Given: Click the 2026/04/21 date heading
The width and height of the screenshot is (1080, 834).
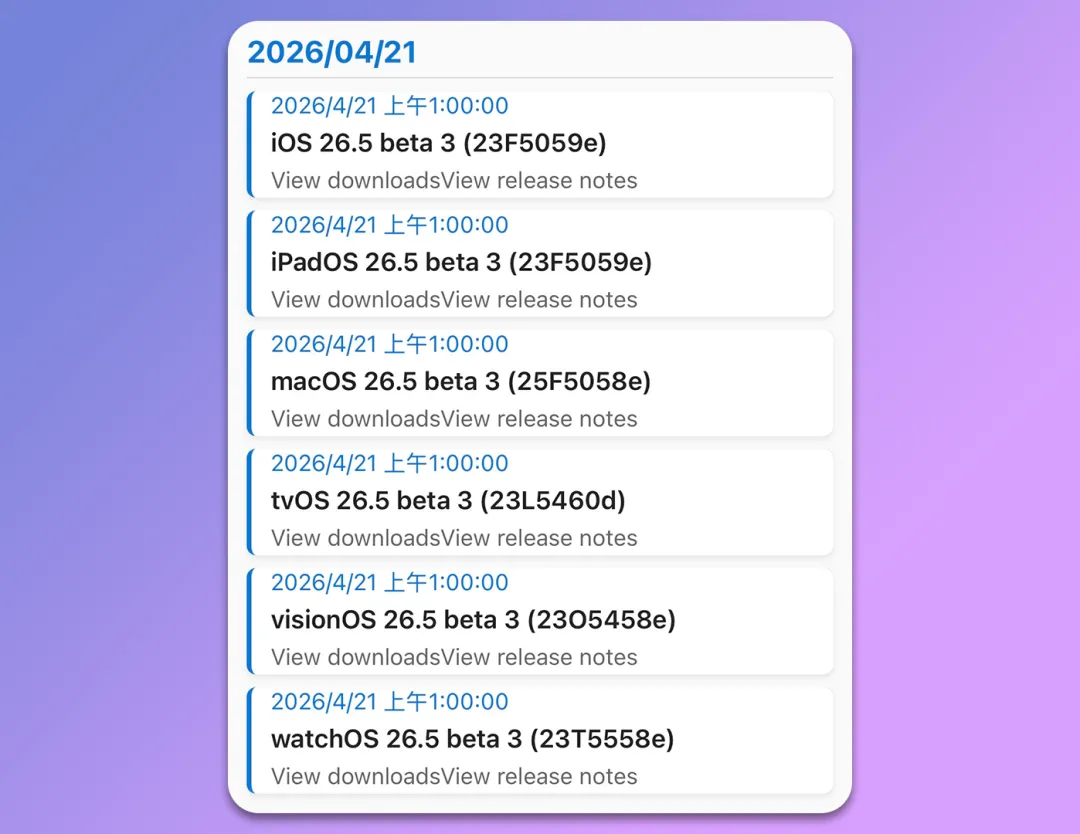Looking at the screenshot, I should (x=332, y=52).
